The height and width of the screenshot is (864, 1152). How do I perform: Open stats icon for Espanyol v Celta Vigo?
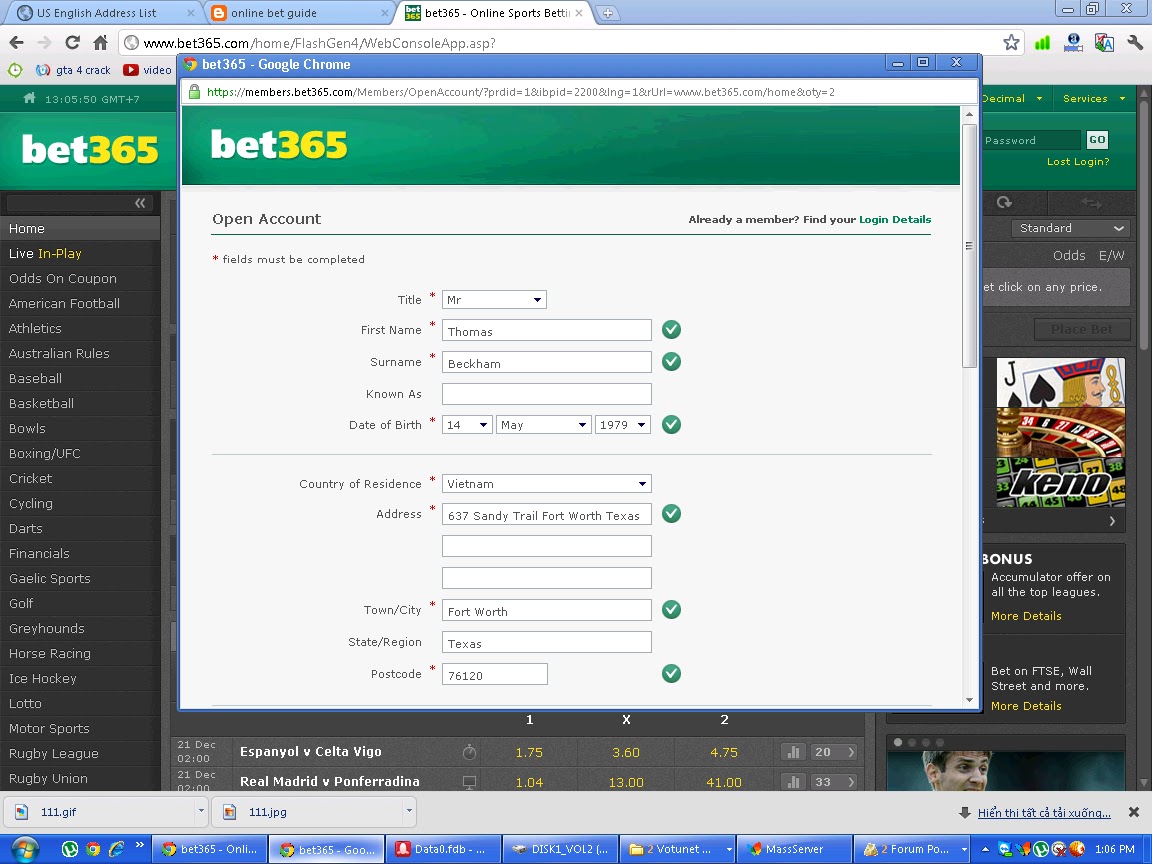pyautogui.click(x=793, y=752)
